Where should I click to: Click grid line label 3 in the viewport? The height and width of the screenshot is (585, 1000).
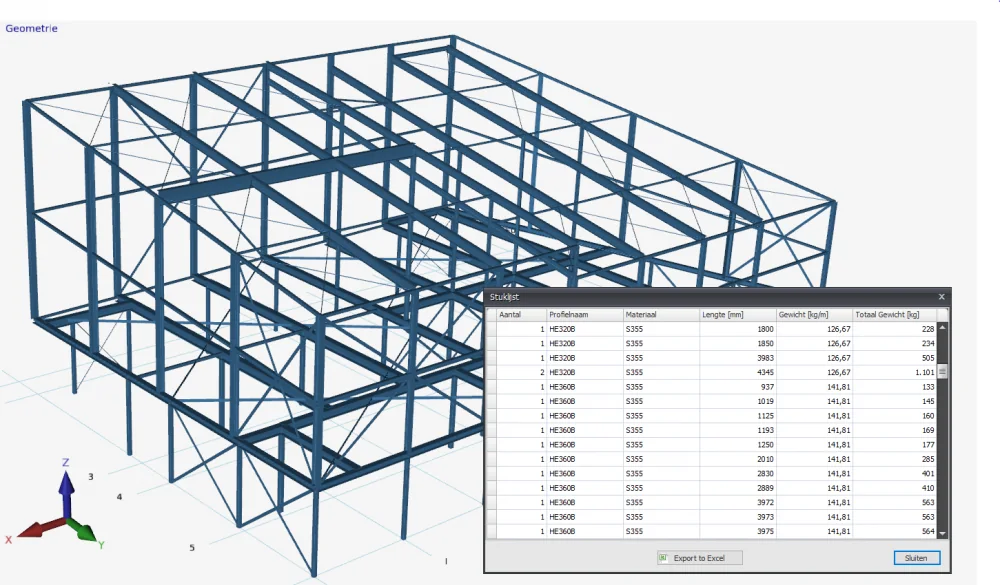91,477
